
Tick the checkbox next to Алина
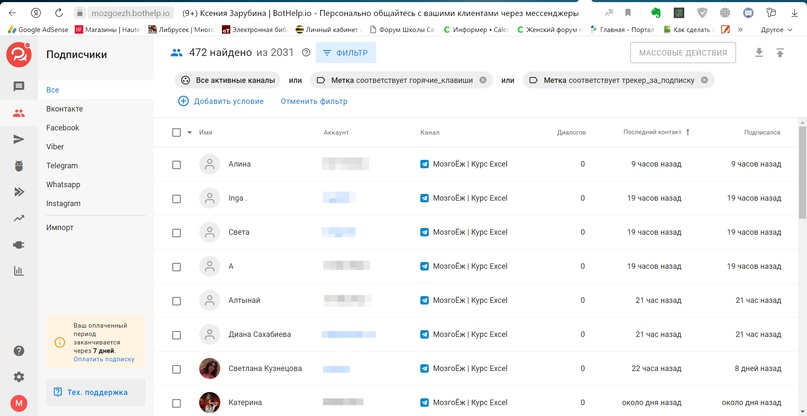177,165
